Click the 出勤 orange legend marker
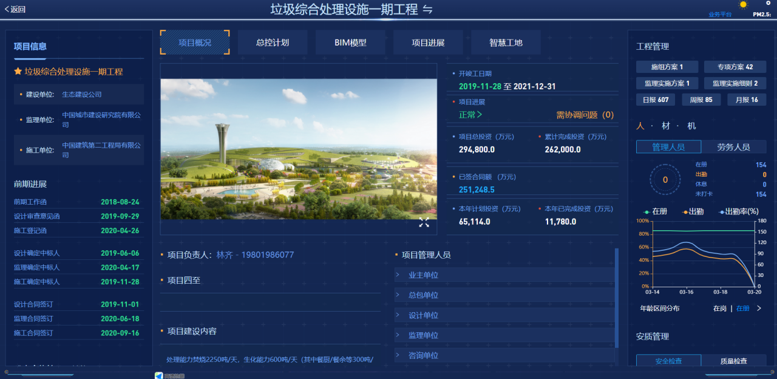Screen dimensions: 778x379 click(x=686, y=212)
